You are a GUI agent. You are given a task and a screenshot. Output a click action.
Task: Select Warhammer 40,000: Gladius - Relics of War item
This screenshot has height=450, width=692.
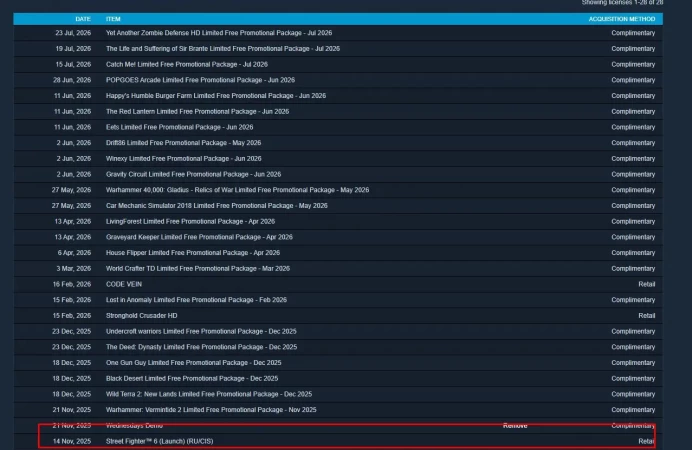click(x=237, y=190)
